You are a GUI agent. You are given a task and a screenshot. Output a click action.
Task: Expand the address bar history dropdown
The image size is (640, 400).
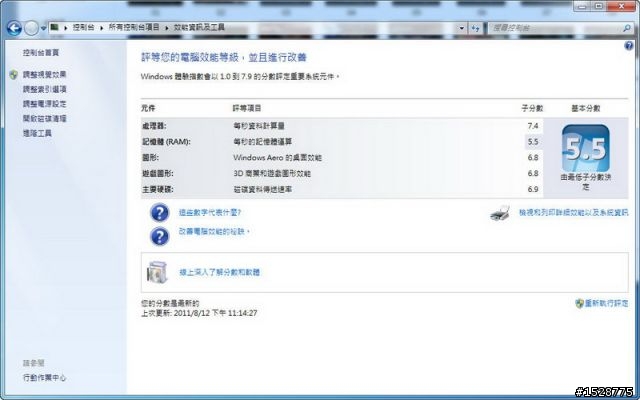[461, 28]
